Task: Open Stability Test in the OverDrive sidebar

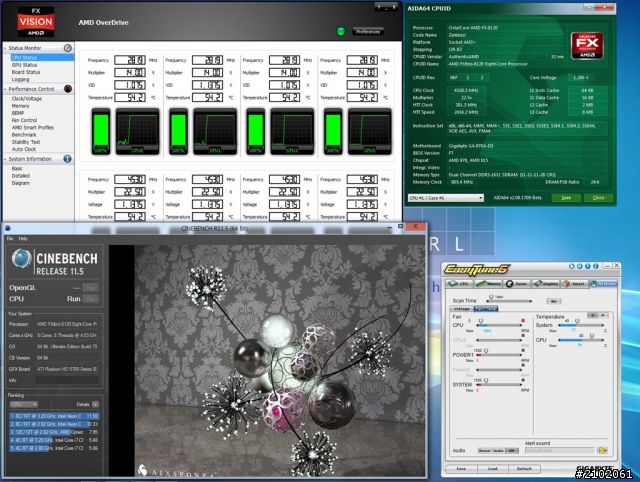Action: click(26, 142)
